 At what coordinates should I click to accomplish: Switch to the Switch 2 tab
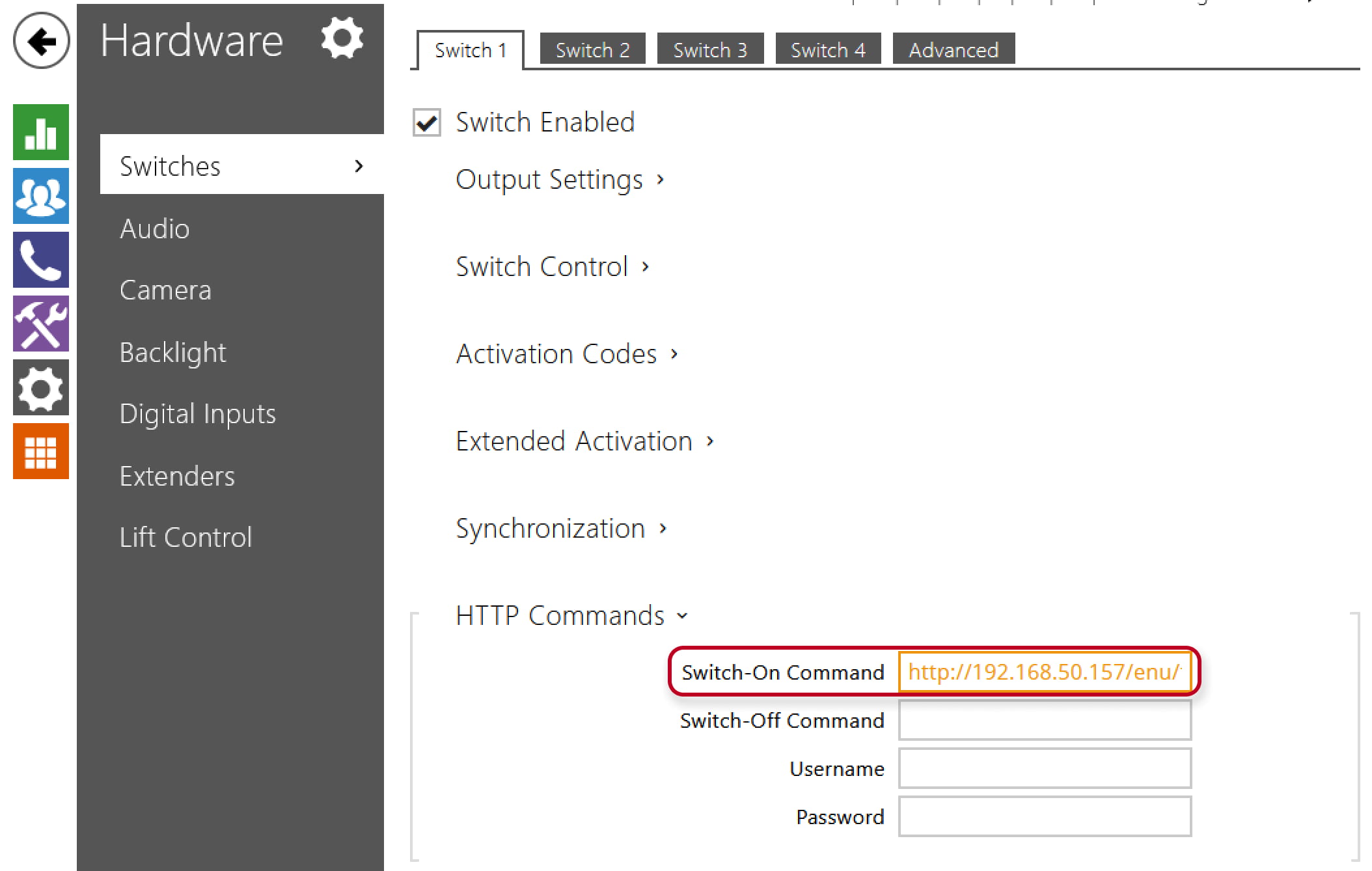[x=593, y=49]
